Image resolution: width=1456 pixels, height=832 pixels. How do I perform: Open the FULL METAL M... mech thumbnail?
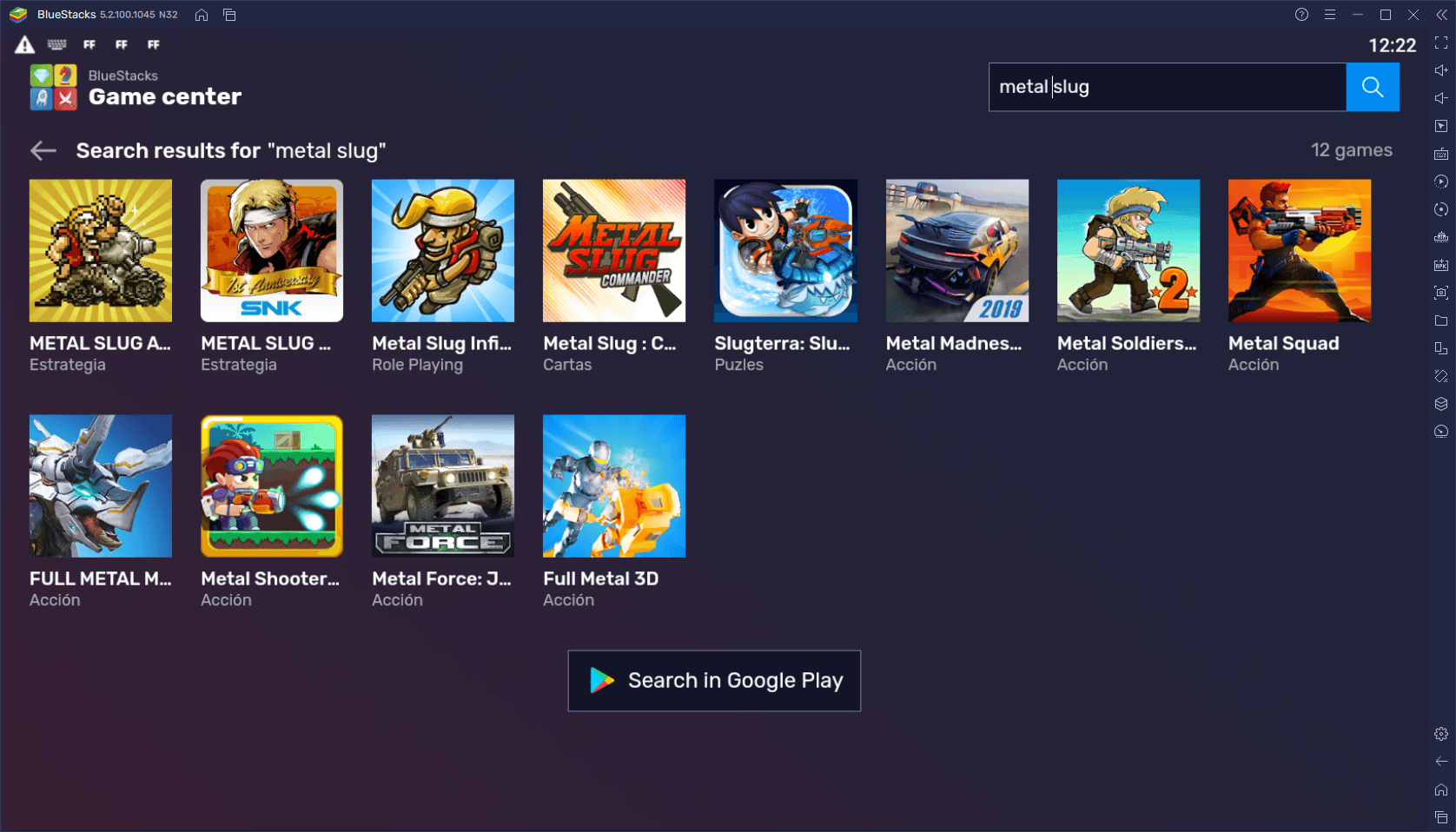click(101, 486)
